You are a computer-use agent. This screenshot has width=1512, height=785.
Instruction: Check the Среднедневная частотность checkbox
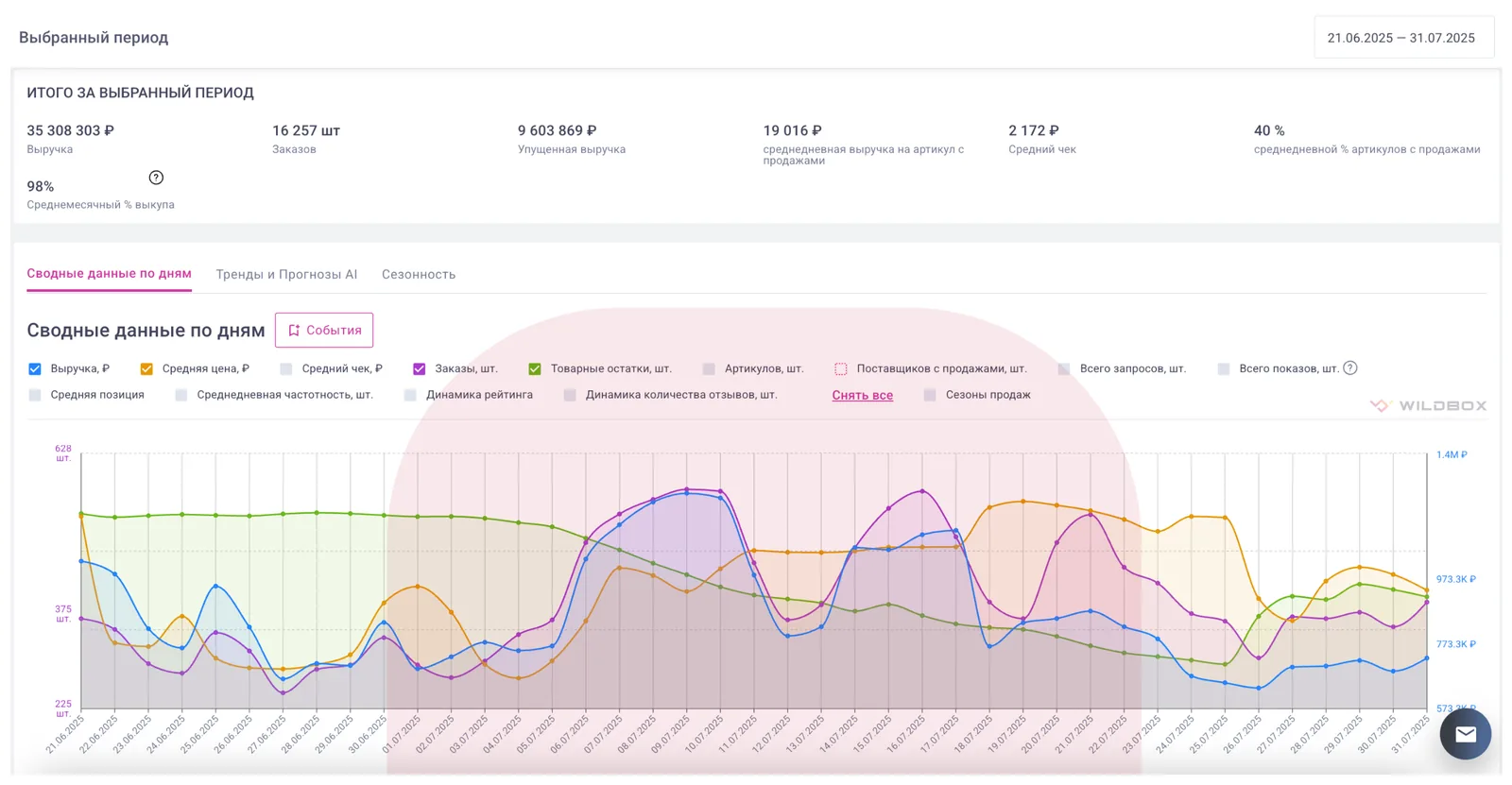(181, 395)
